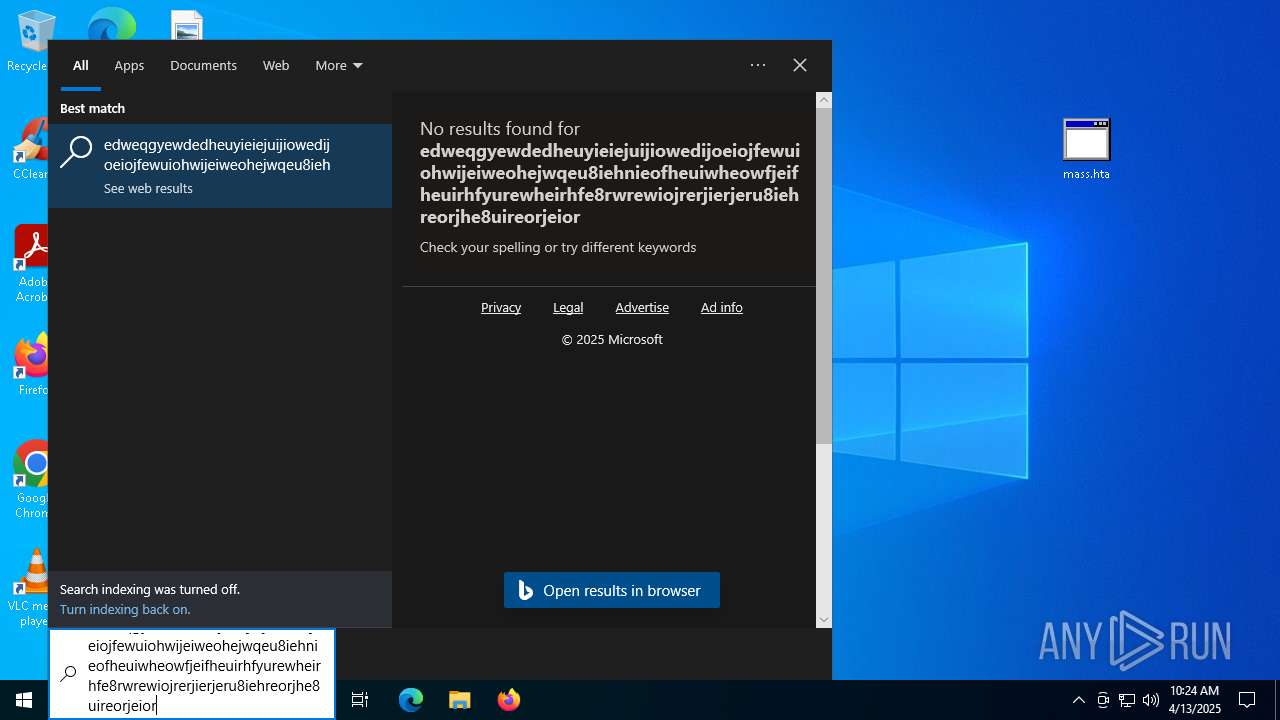The width and height of the screenshot is (1280, 720).
Task: Open the Legal link
Action: click(568, 307)
